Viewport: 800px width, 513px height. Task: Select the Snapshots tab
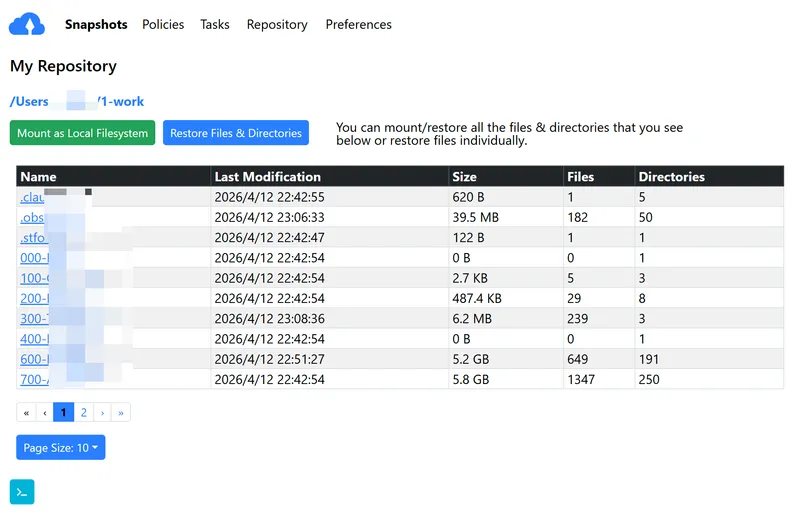96,25
